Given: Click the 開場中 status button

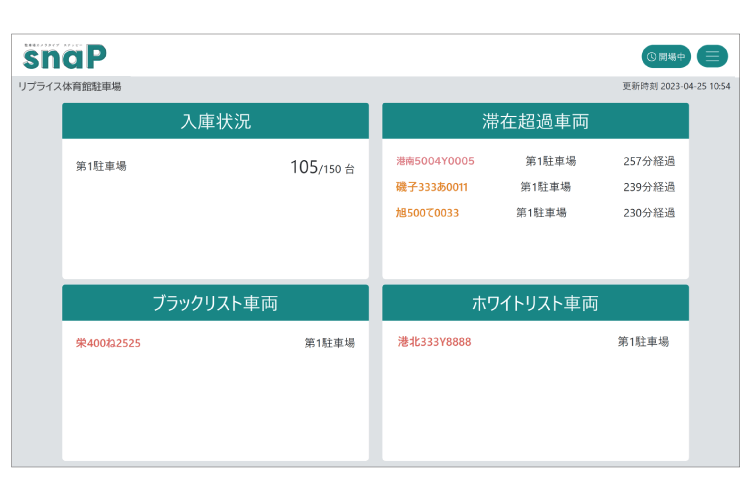Looking at the screenshot, I should pos(666,56).
